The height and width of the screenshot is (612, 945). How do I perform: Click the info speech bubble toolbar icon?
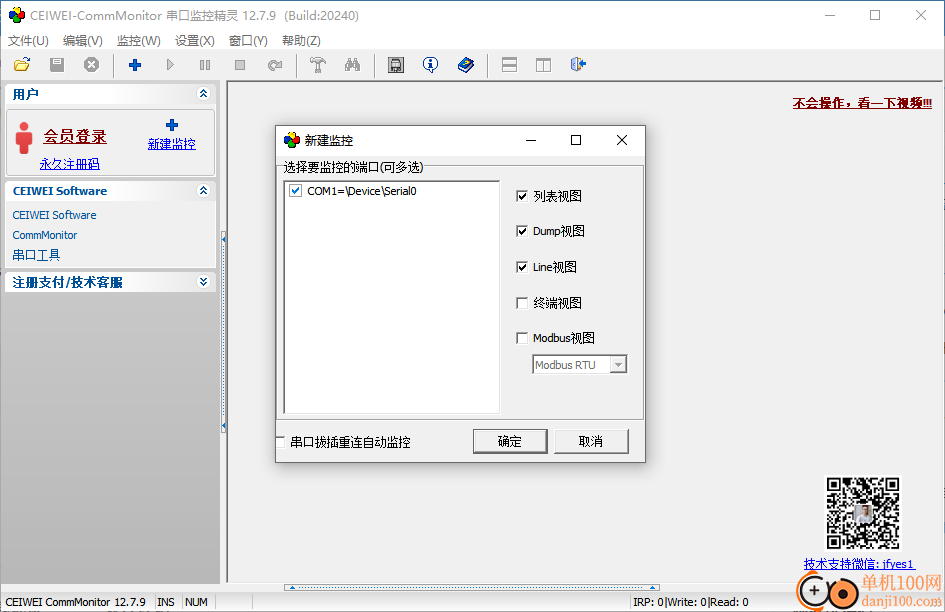pyautogui.click(x=430, y=65)
